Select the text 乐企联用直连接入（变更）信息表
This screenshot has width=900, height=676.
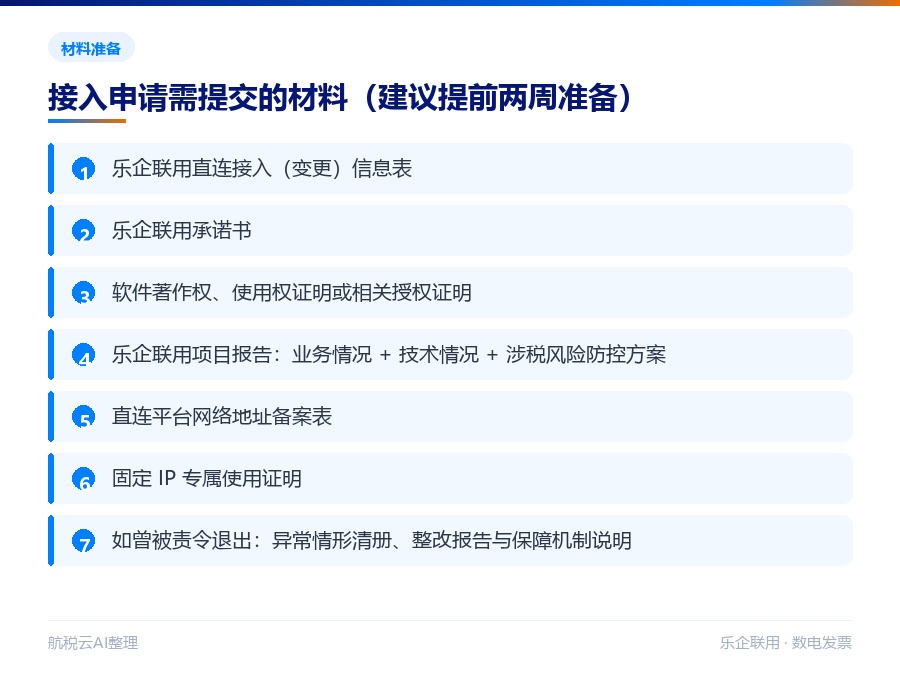coord(262,169)
